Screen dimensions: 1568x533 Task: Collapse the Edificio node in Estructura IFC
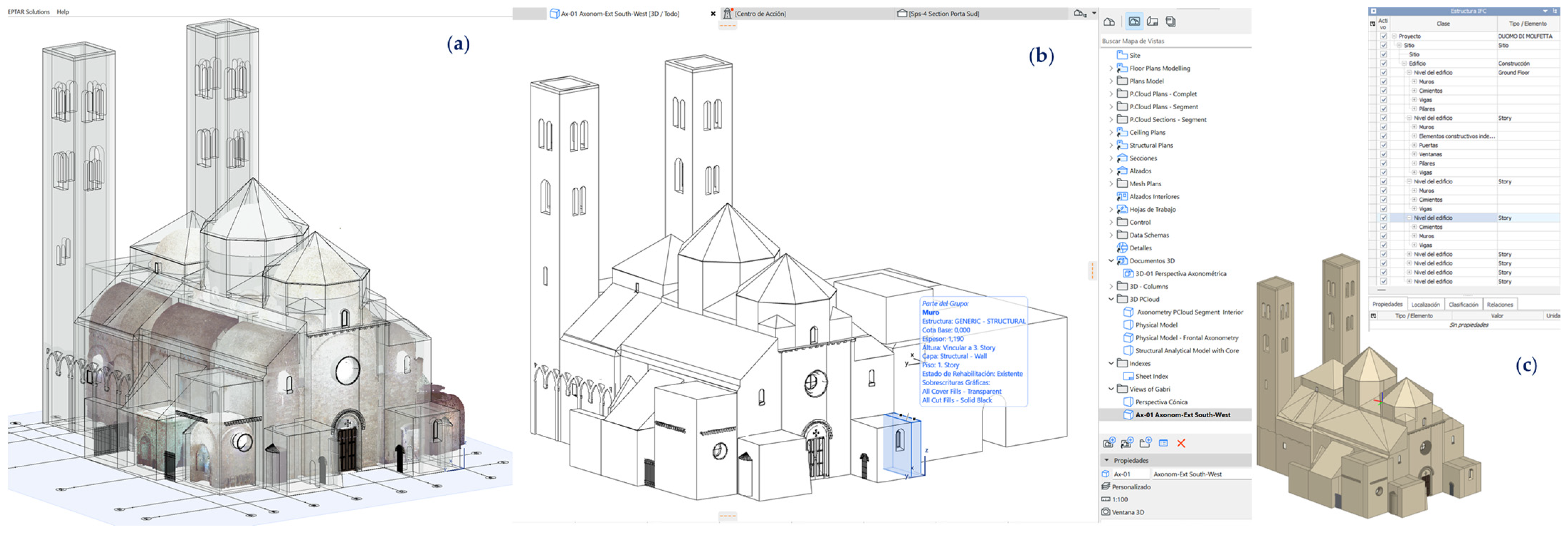[1404, 63]
